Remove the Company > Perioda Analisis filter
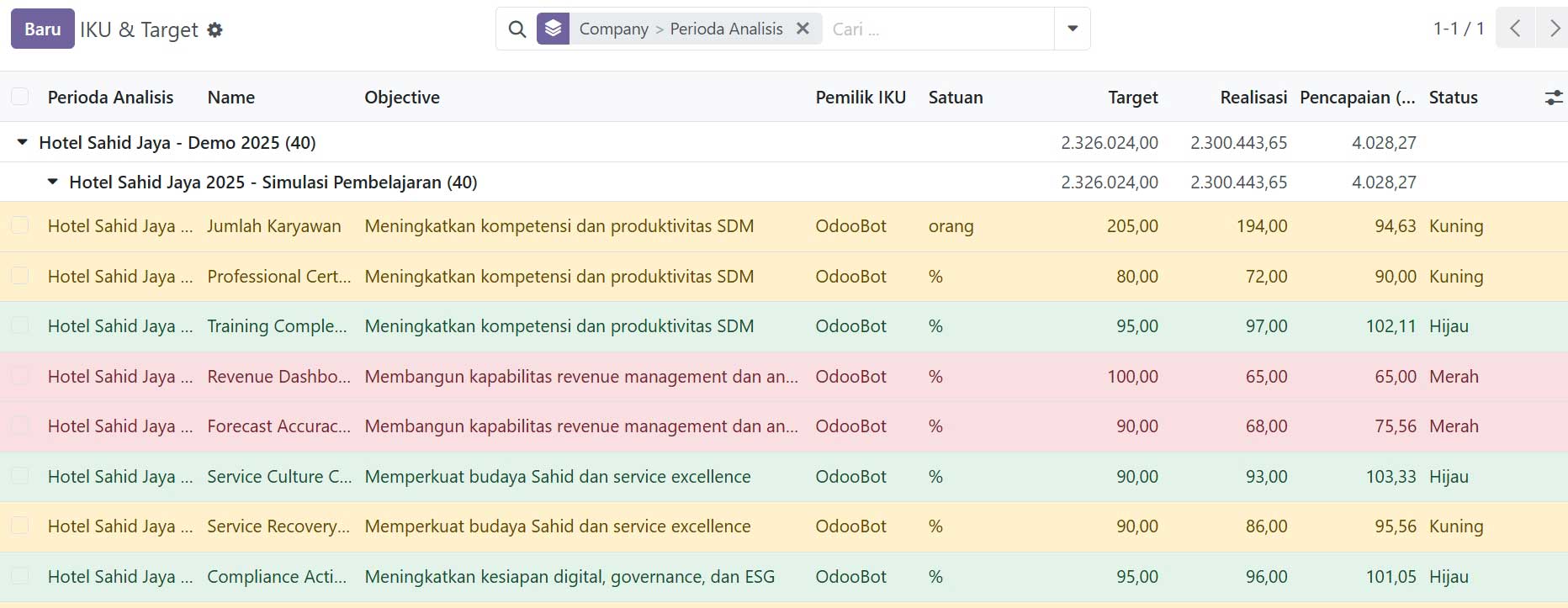The height and width of the screenshot is (608, 1568). pos(803,29)
